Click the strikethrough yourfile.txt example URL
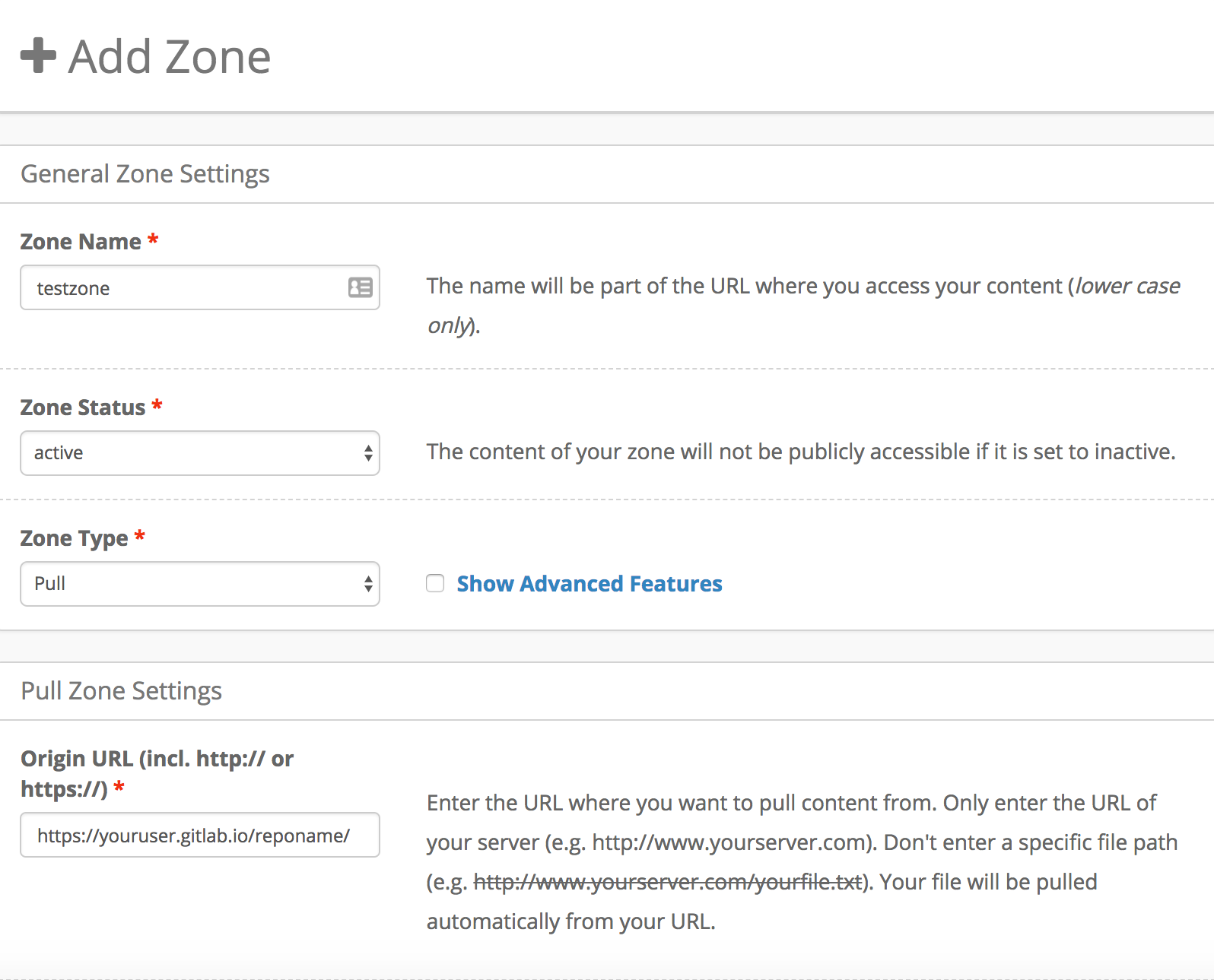 click(667, 882)
